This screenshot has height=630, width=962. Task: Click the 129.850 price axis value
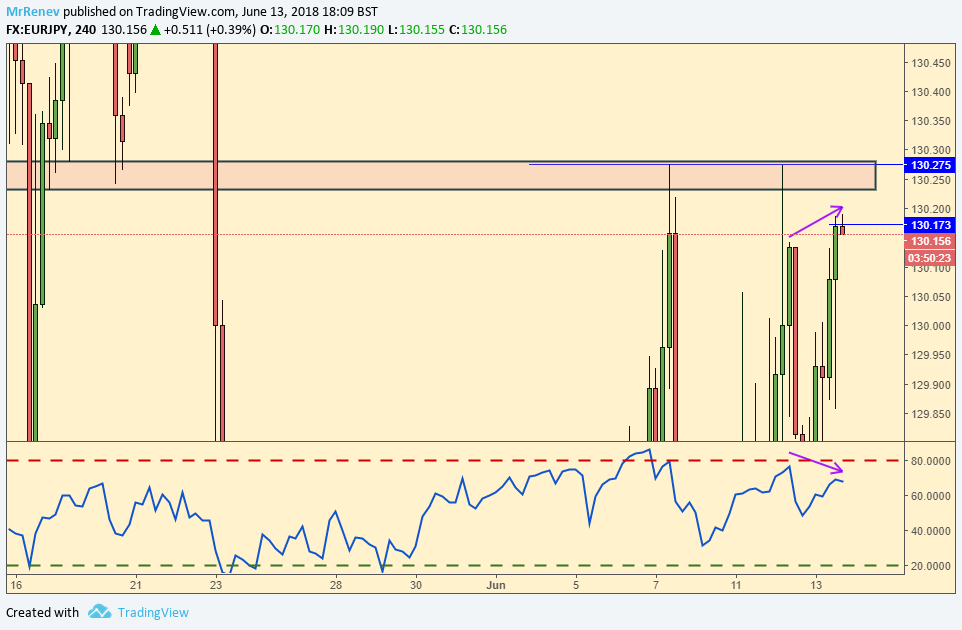[931, 414]
